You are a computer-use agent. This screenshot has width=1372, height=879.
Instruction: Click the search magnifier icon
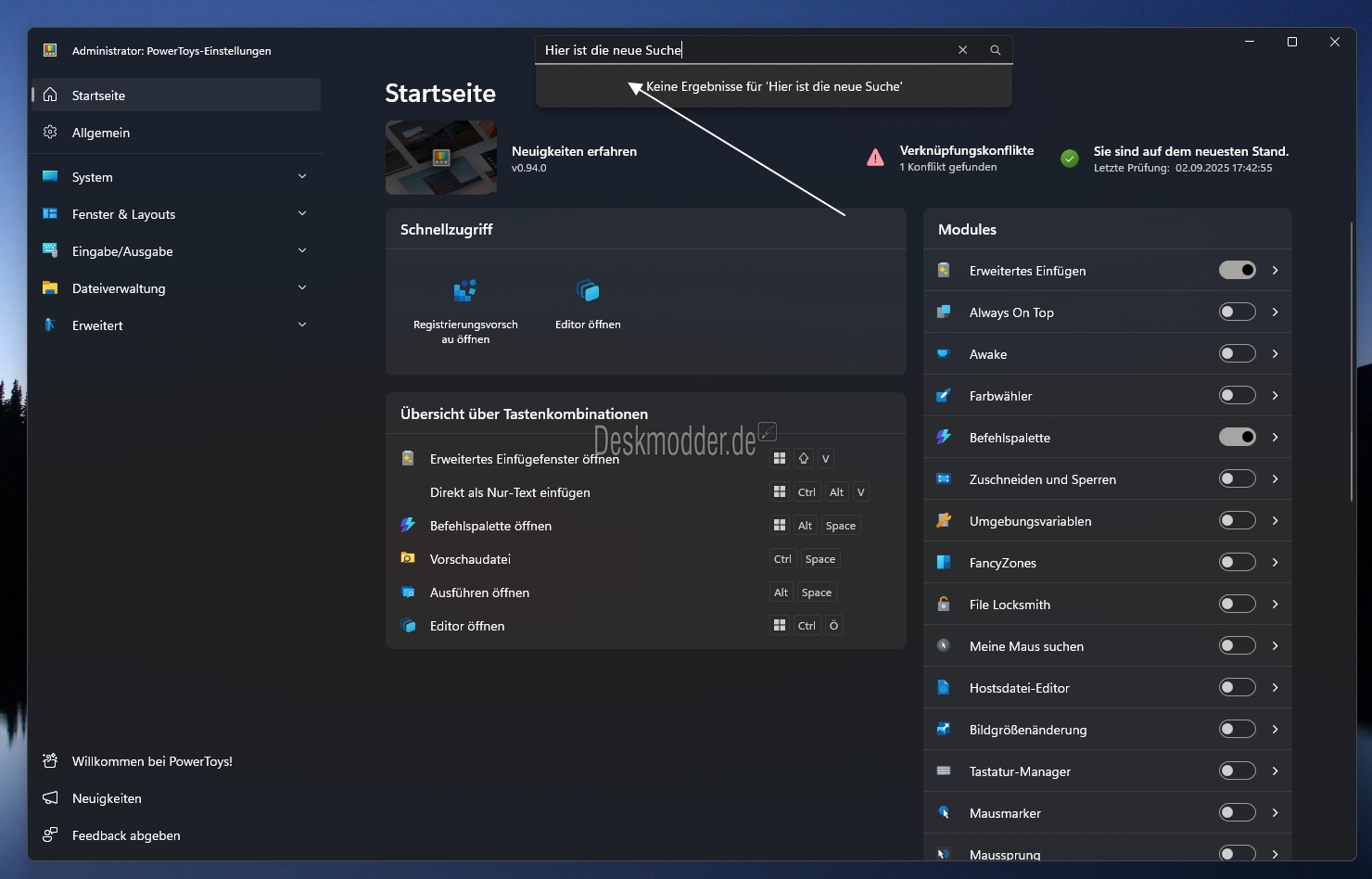click(996, 50)
